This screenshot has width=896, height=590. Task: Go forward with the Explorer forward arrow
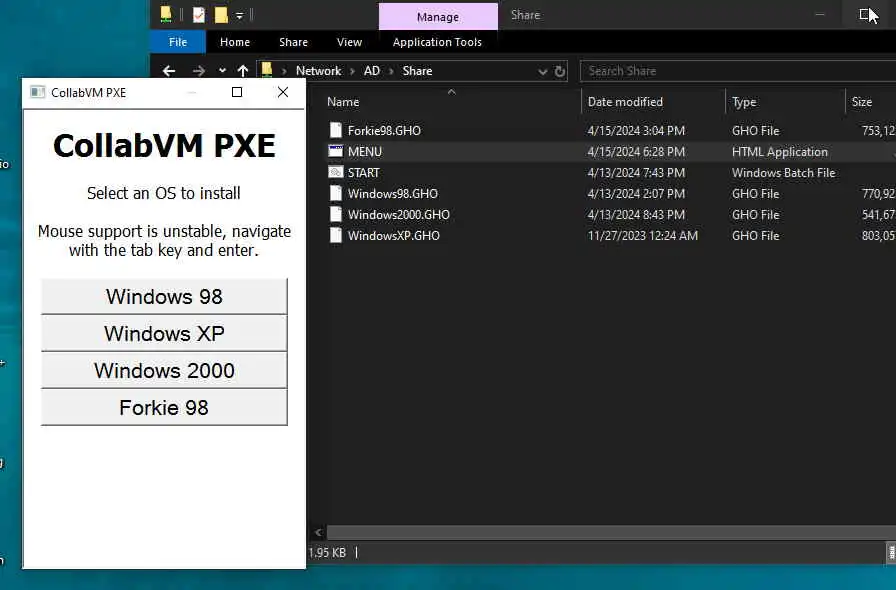coord(199,71)
